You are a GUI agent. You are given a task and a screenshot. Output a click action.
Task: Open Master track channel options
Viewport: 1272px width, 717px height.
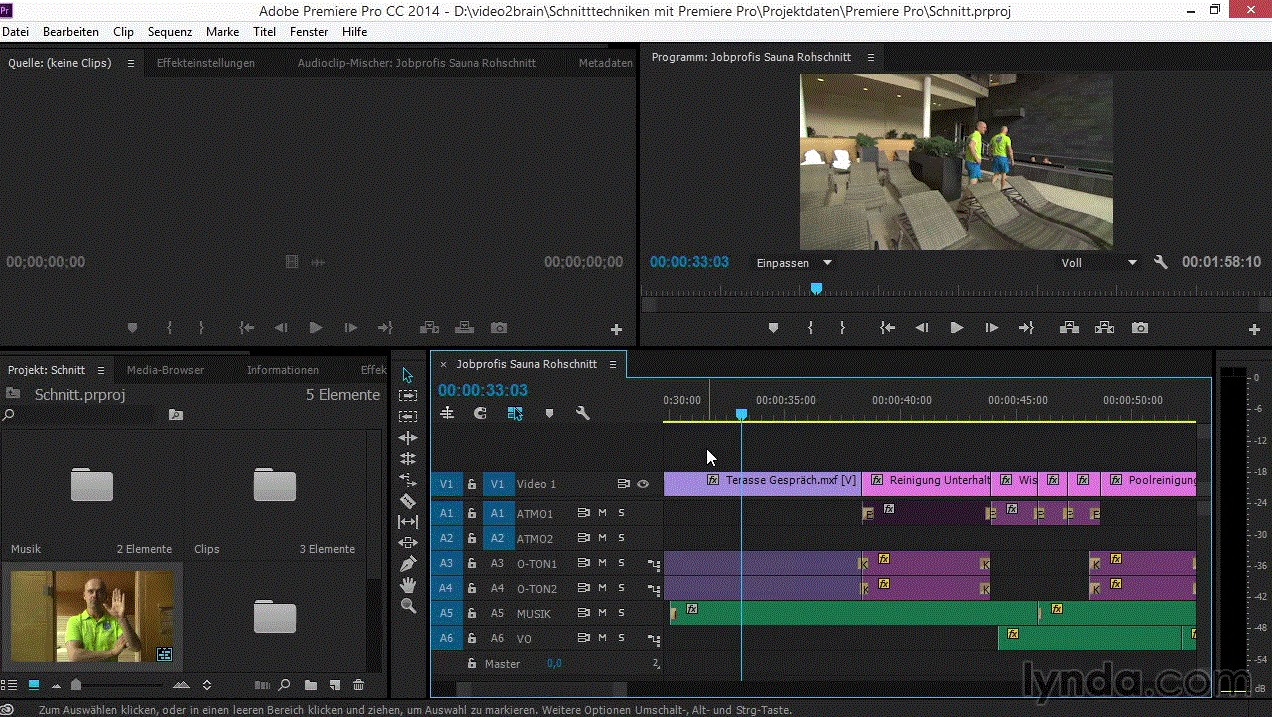(656, 663)
